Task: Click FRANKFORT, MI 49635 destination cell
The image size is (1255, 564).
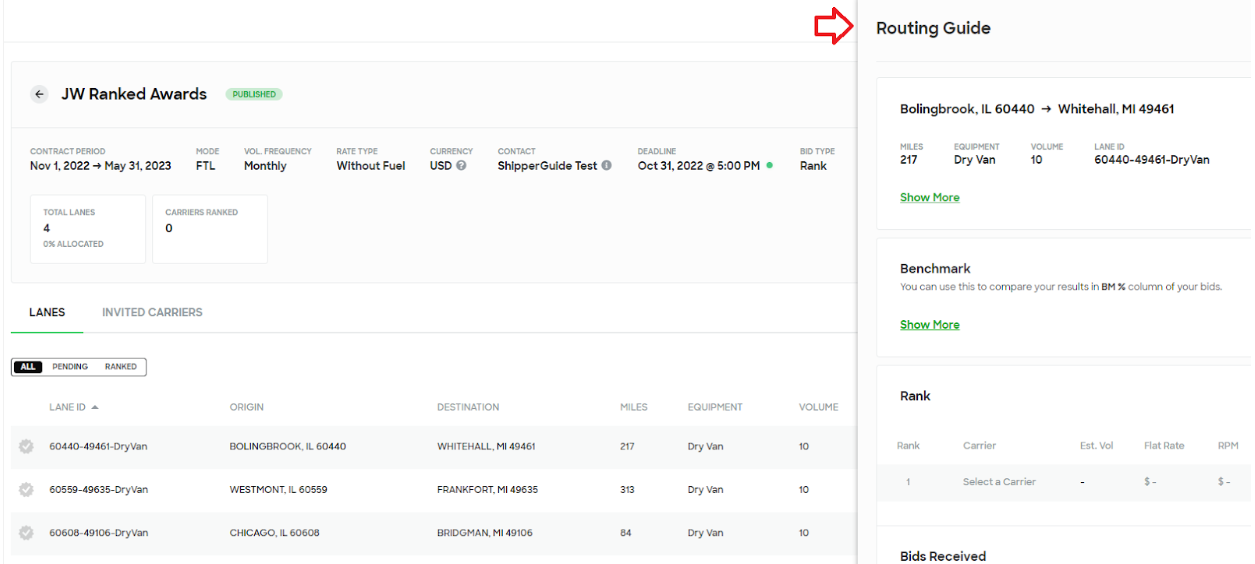Action: click(487, 490)
